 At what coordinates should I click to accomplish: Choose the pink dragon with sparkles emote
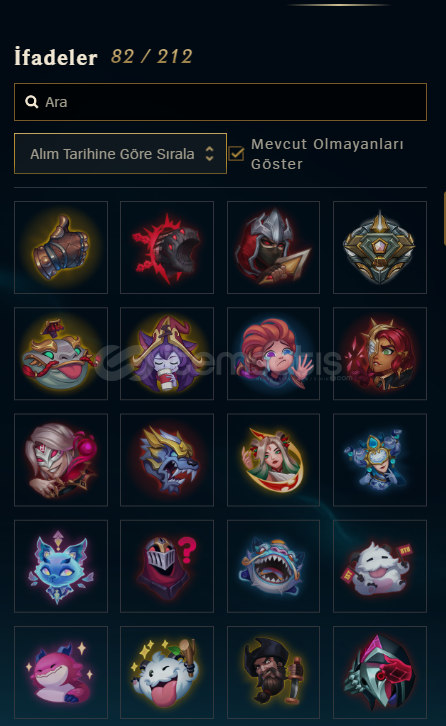click(61, 672)
